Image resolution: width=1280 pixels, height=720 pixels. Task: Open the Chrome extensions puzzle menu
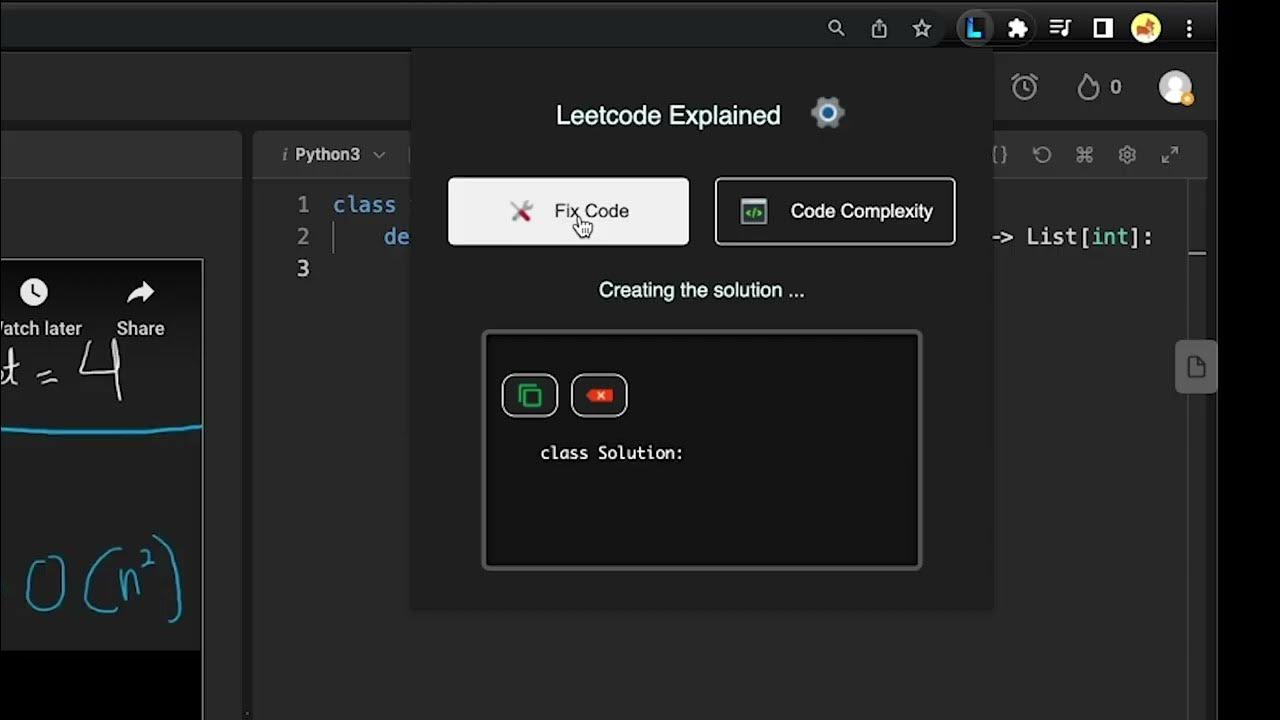(1018, 29)
